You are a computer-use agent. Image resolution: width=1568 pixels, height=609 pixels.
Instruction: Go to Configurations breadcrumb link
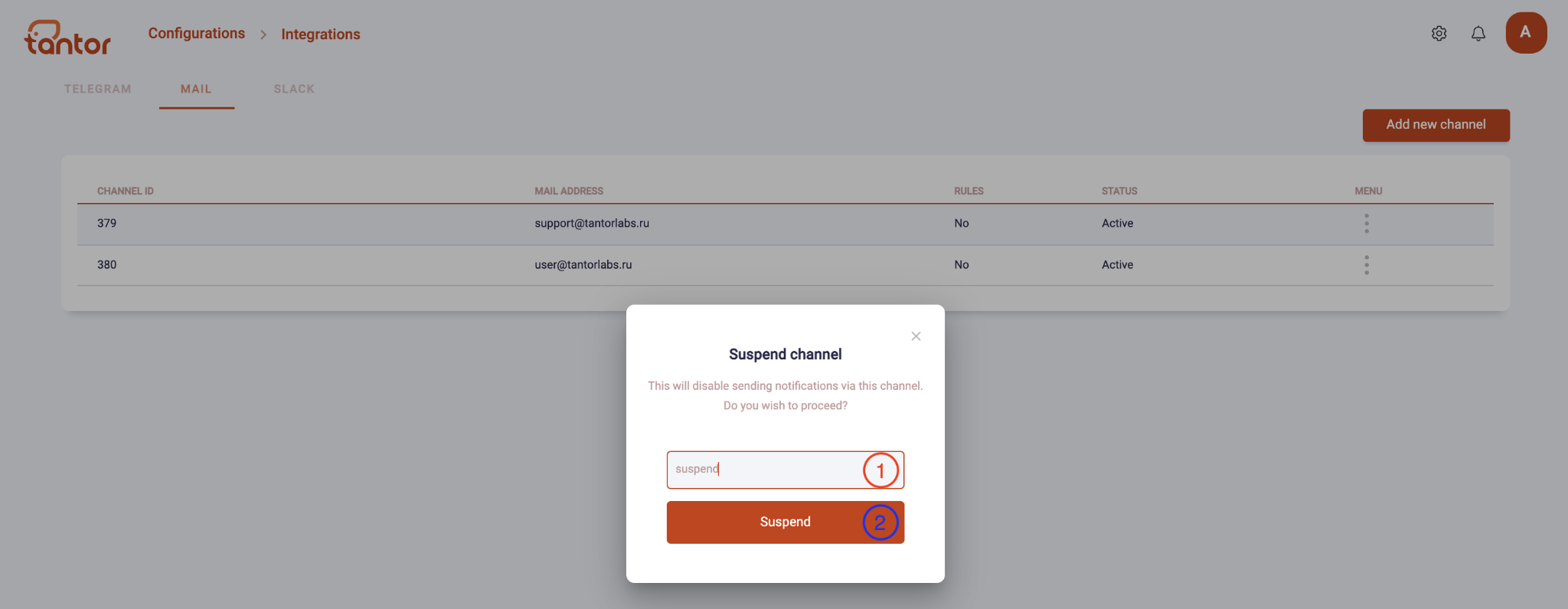(x=197, y=34)
